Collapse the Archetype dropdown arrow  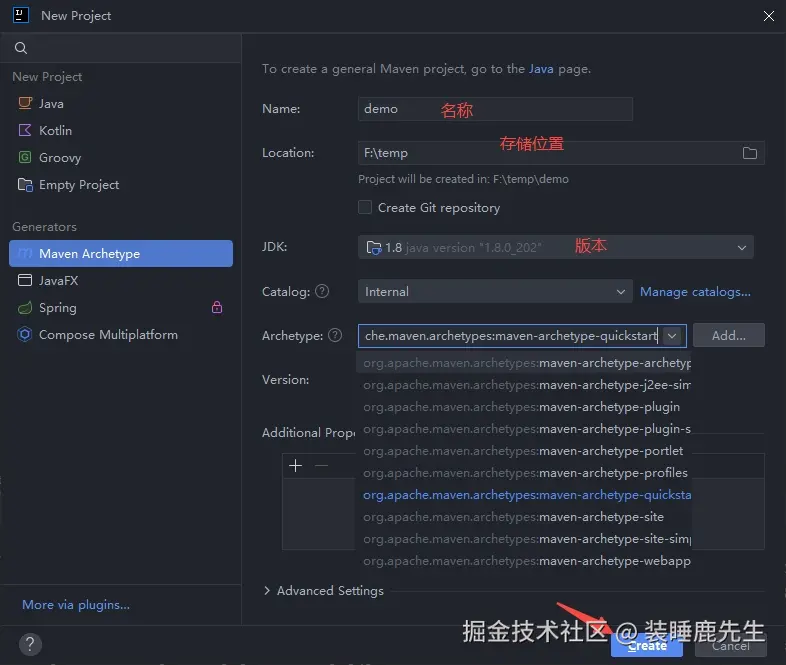(x=672, y=336)
